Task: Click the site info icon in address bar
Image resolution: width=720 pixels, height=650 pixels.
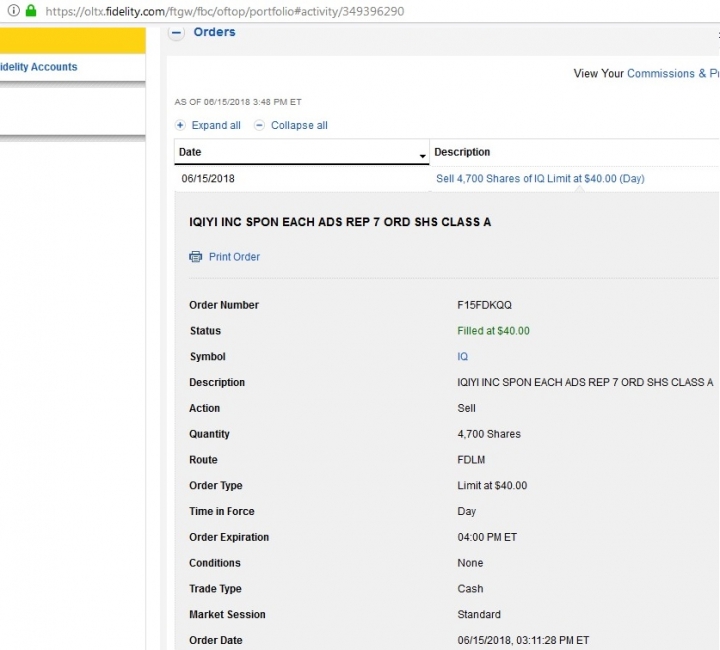Action: [x=14, y=10]
